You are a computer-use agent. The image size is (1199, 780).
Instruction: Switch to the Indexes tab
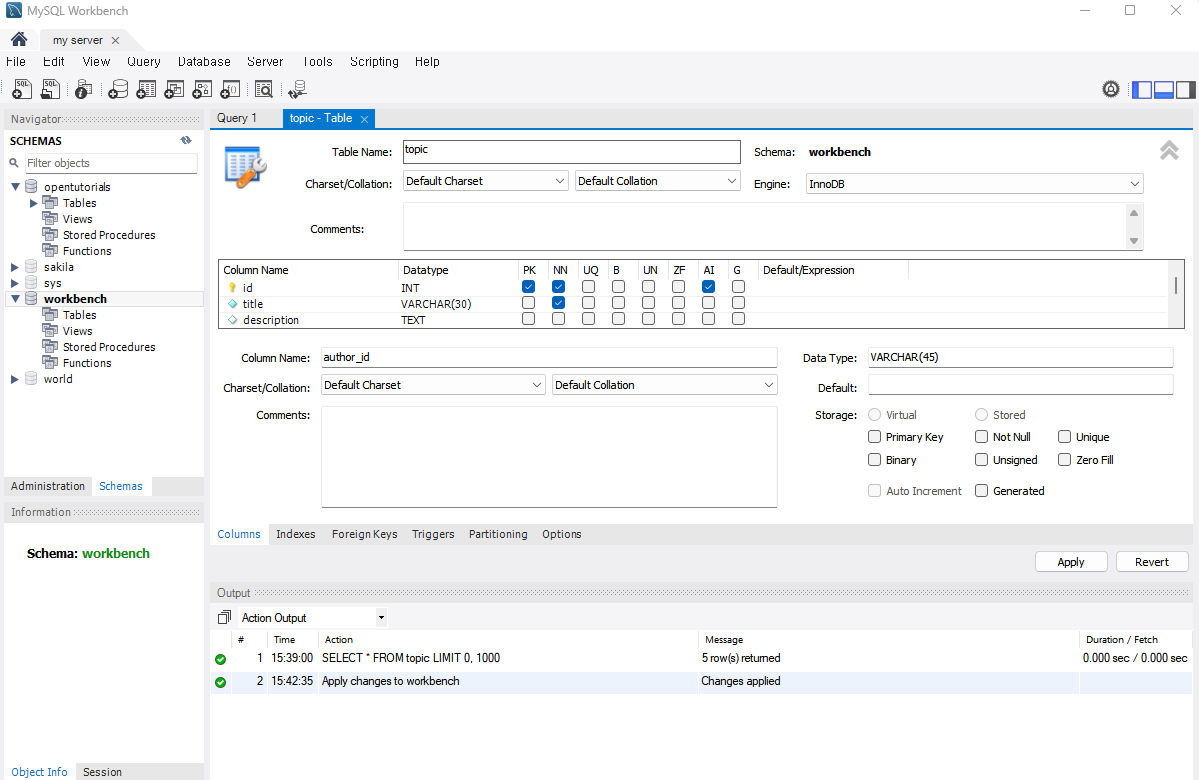[x=296, y=534]
